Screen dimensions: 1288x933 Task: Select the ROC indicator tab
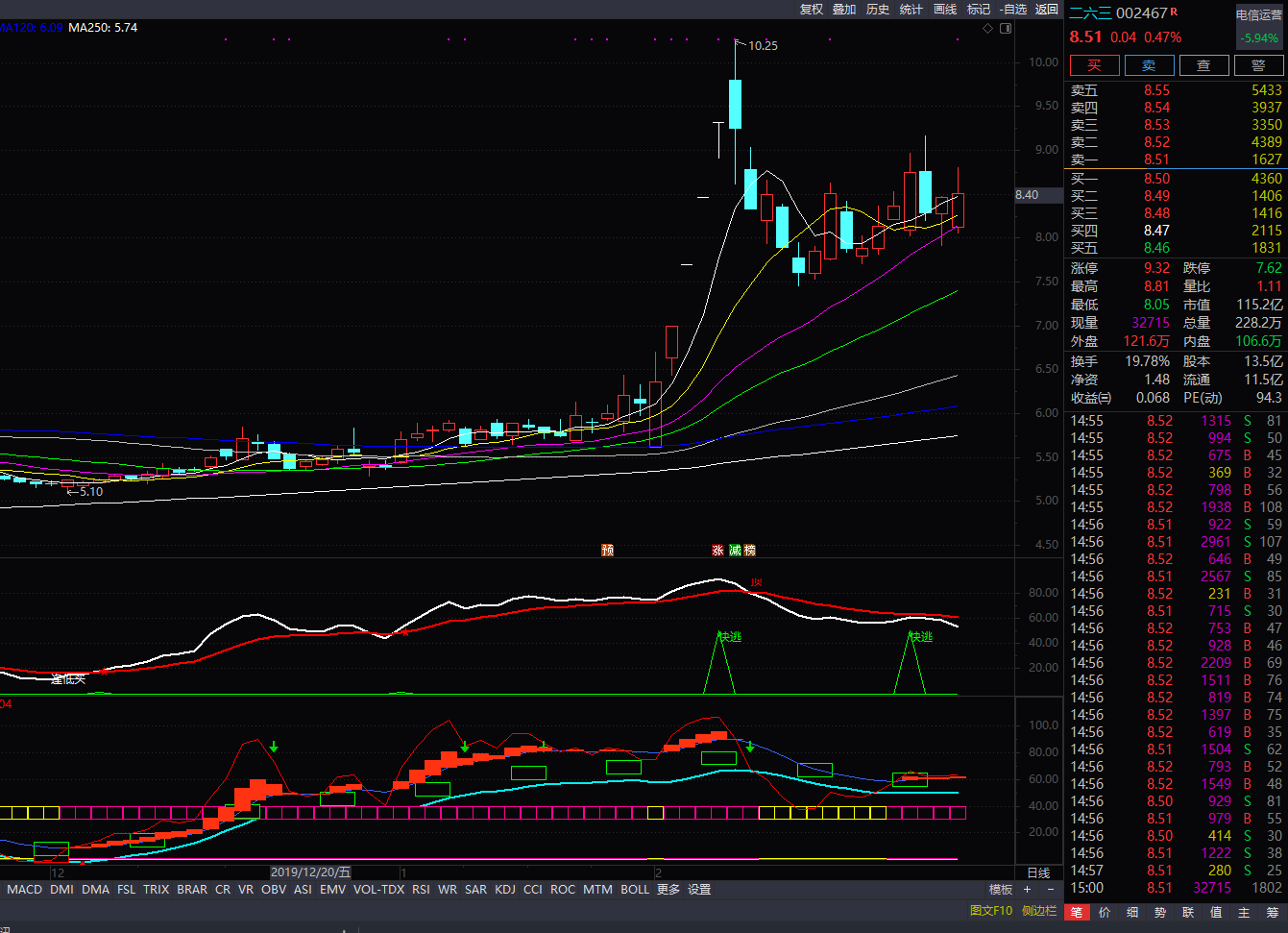[x=563, y=890]
